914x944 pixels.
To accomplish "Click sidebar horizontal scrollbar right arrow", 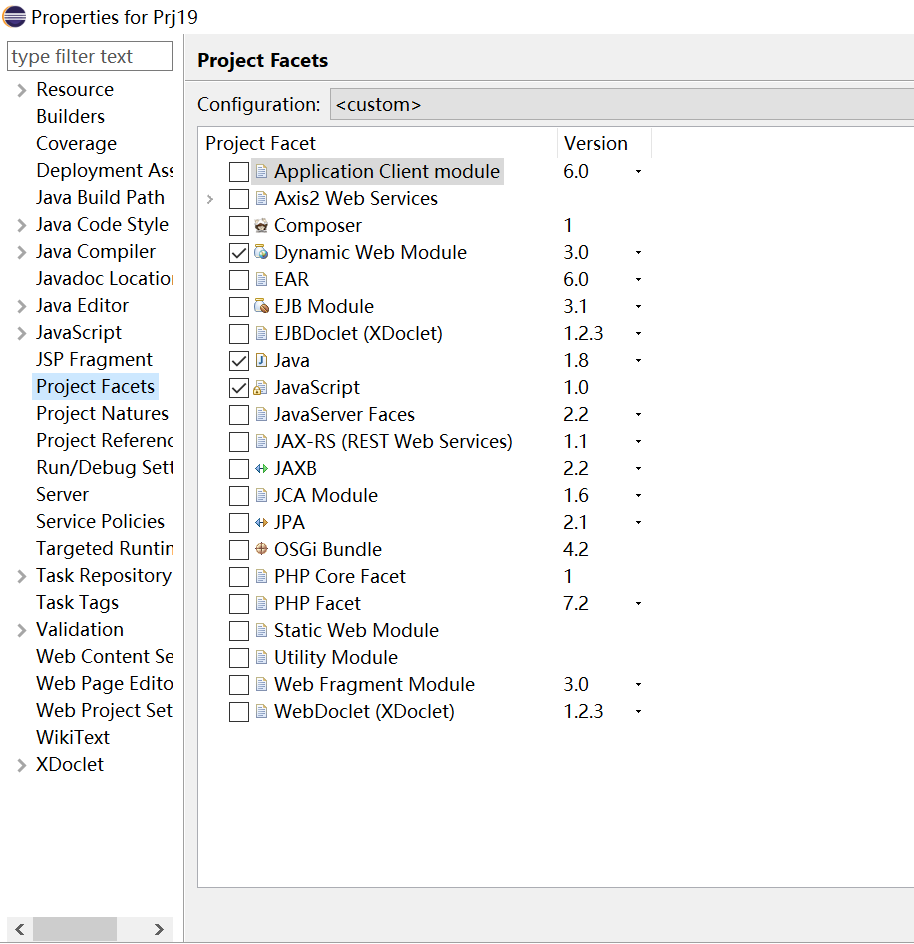I will click(x=159, y=929).
